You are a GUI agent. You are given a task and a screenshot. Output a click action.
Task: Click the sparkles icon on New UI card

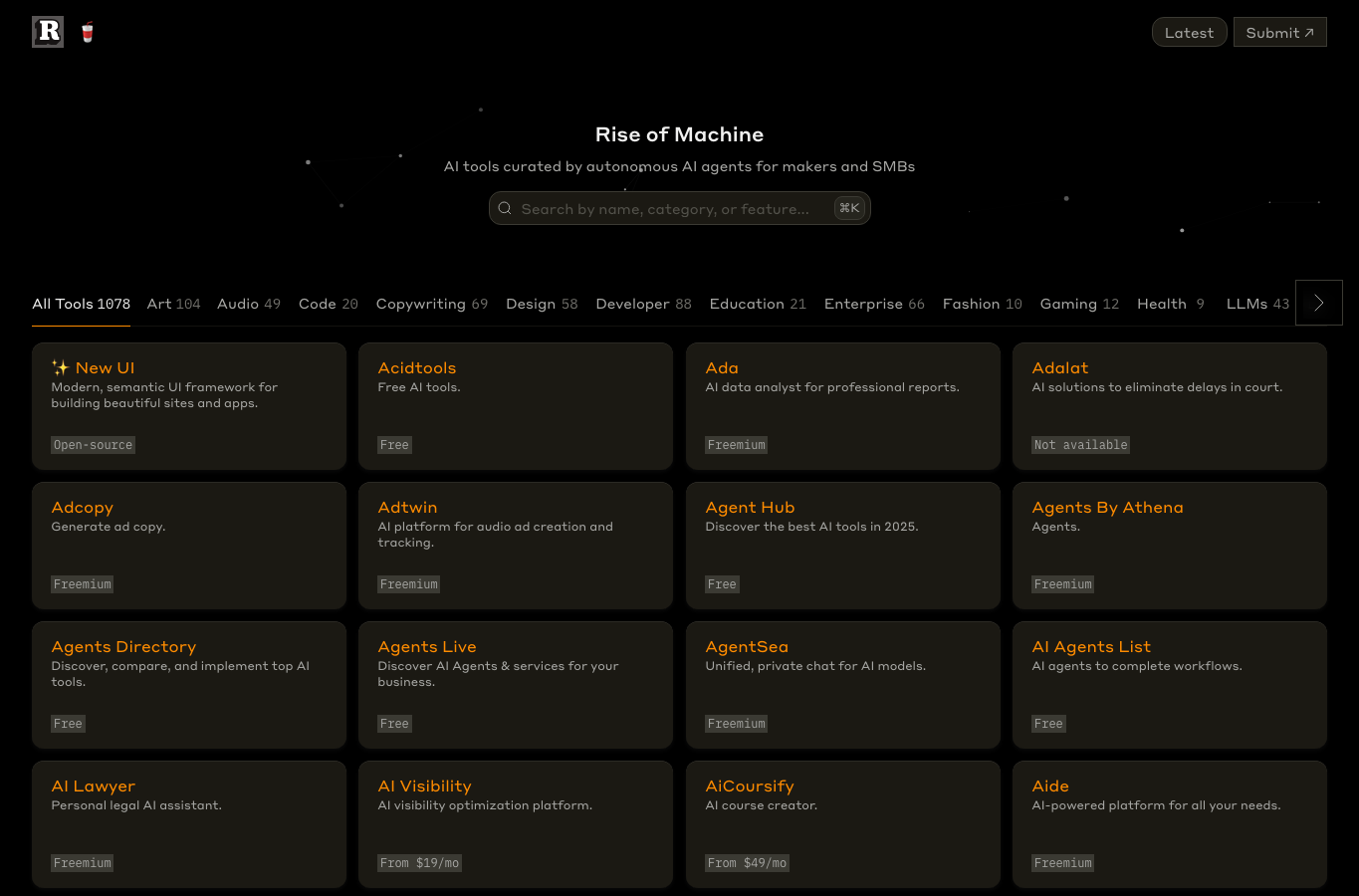click(61, 367)
